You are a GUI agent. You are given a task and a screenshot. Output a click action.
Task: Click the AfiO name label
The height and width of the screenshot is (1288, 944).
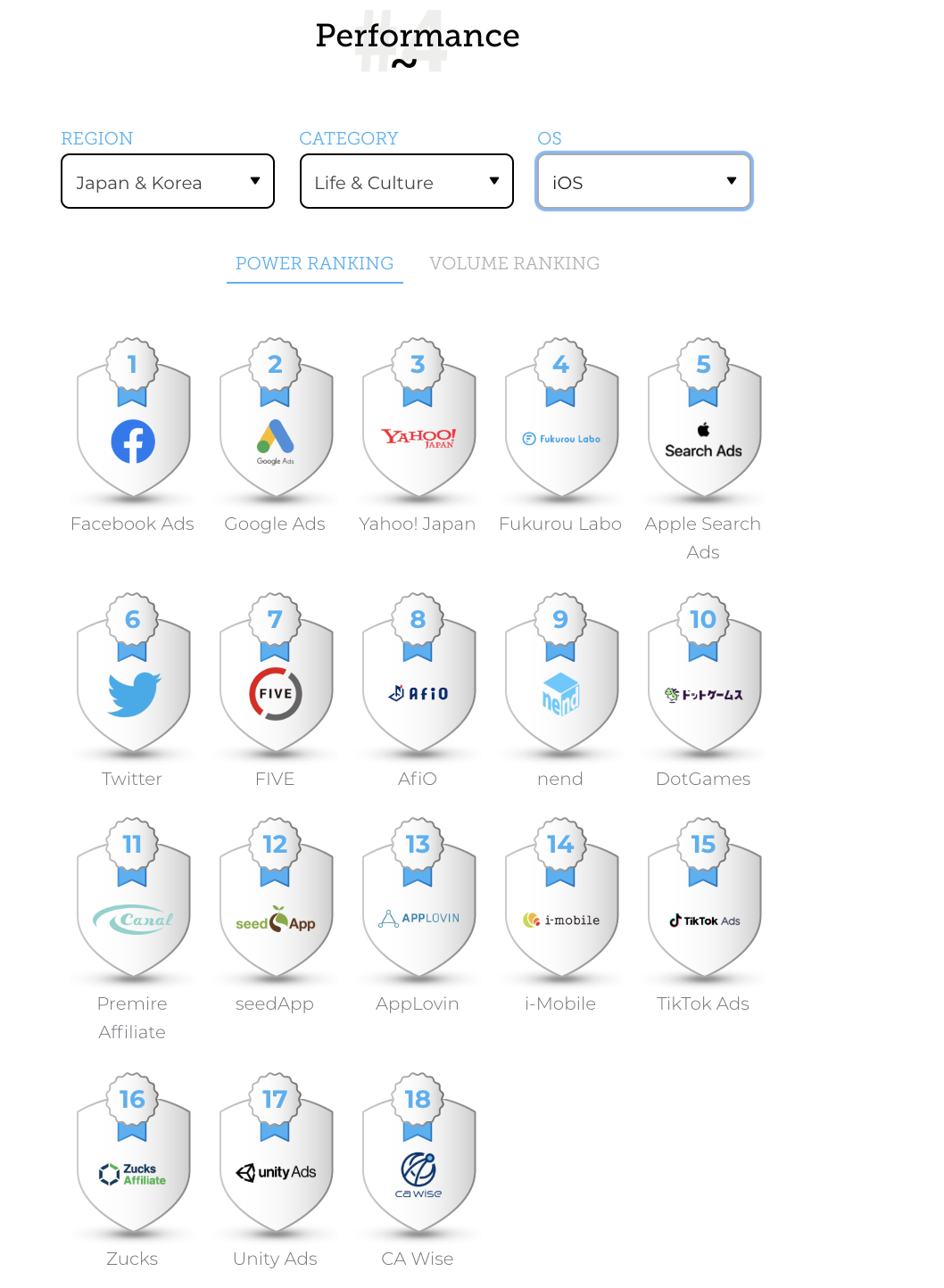tap(418, 779)
